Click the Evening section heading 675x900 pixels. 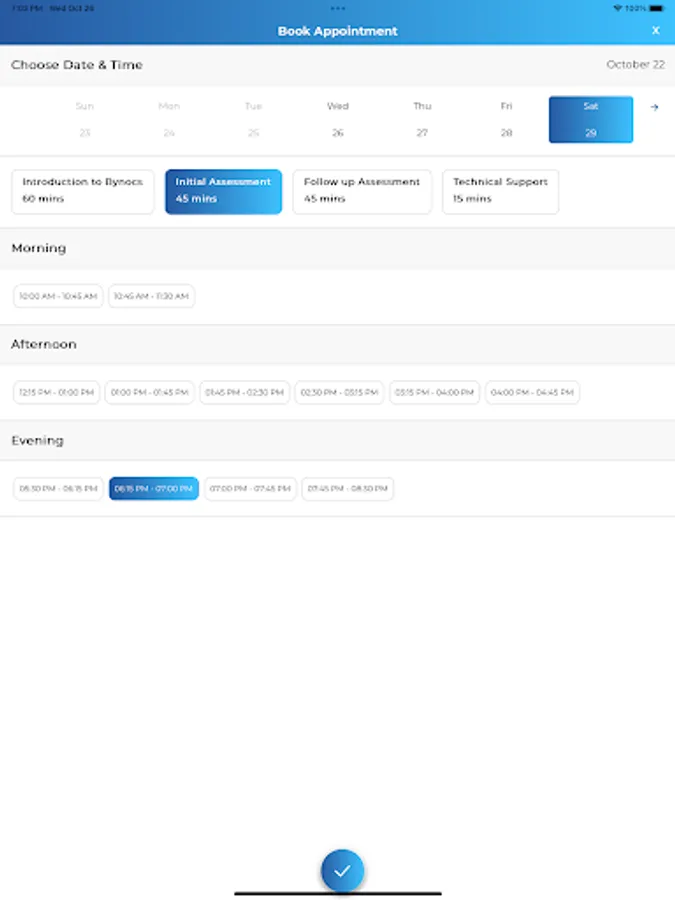(37, 441)
